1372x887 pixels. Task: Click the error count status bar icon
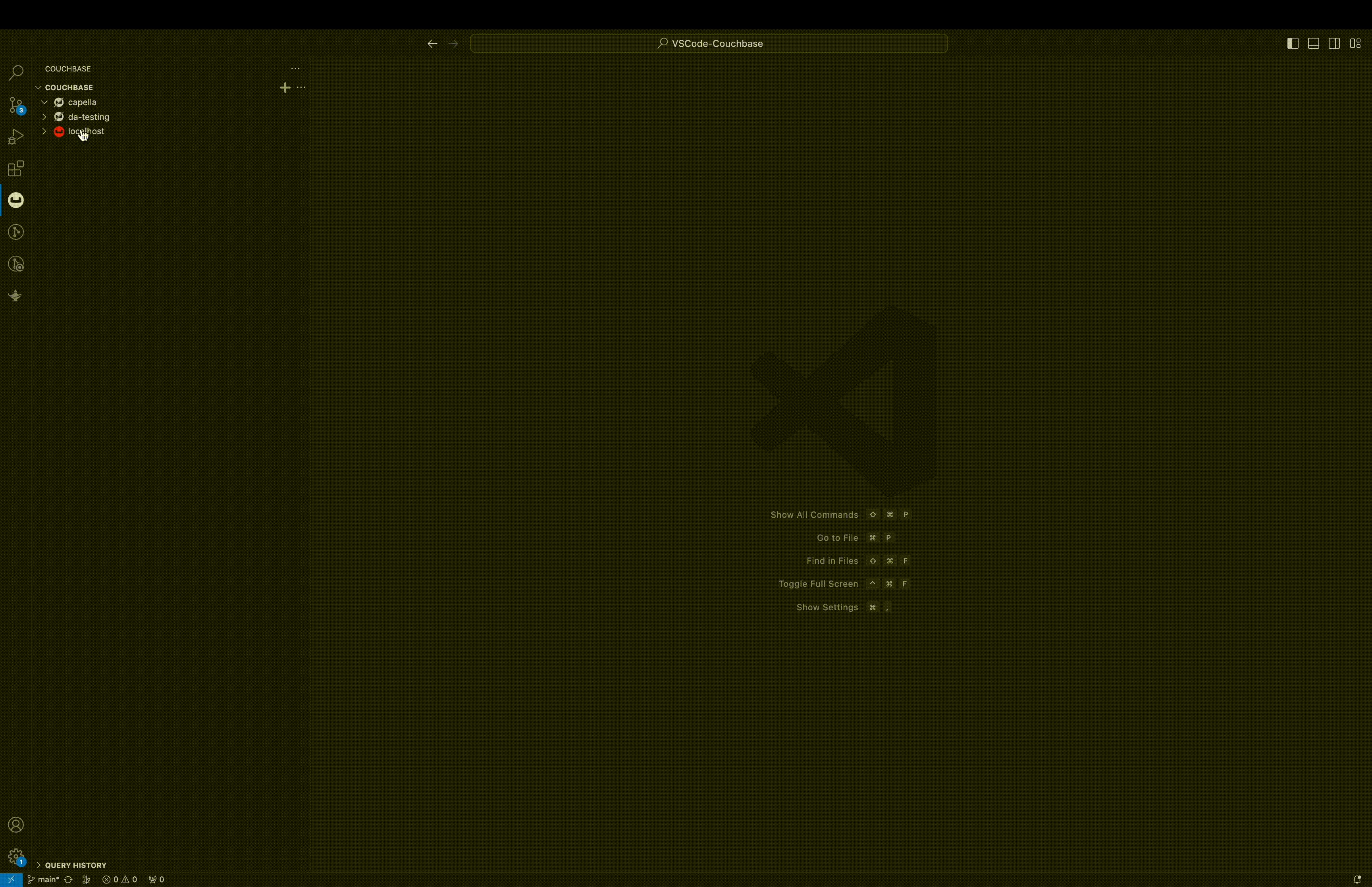pyautogui.click(x=110, y=879)
